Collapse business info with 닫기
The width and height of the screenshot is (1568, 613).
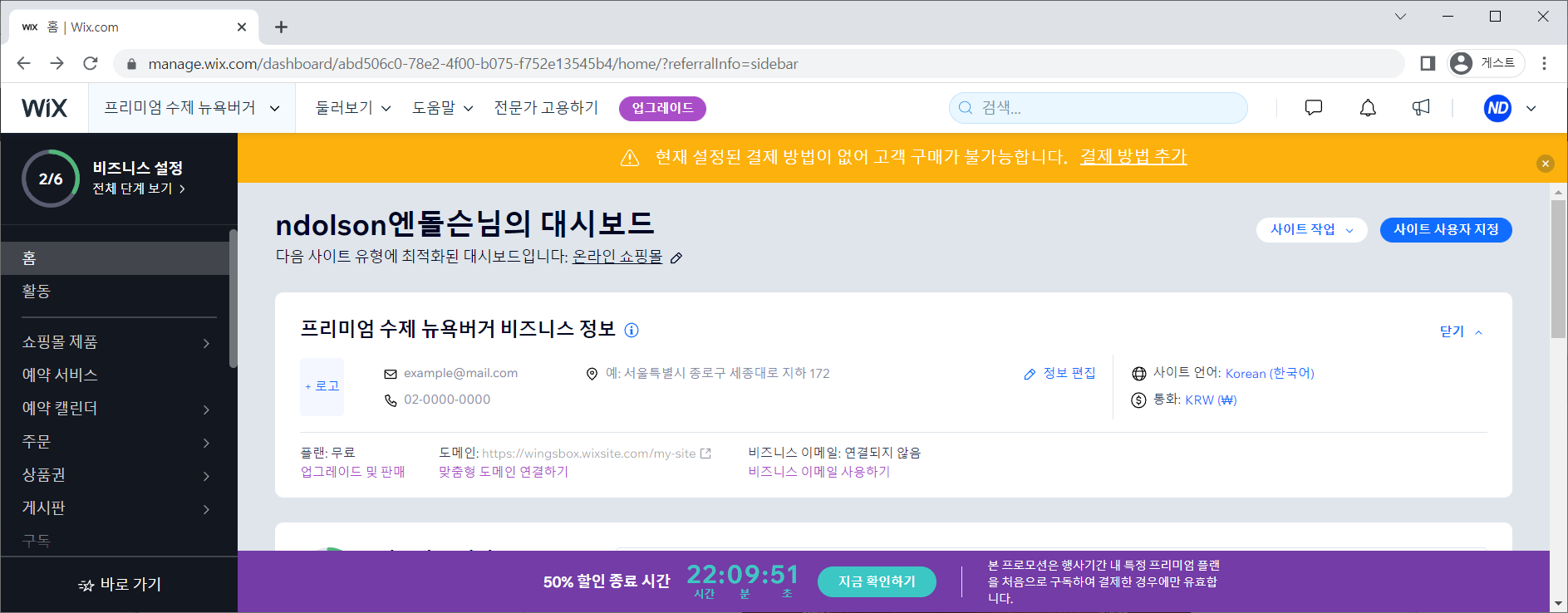[1461, 331]
